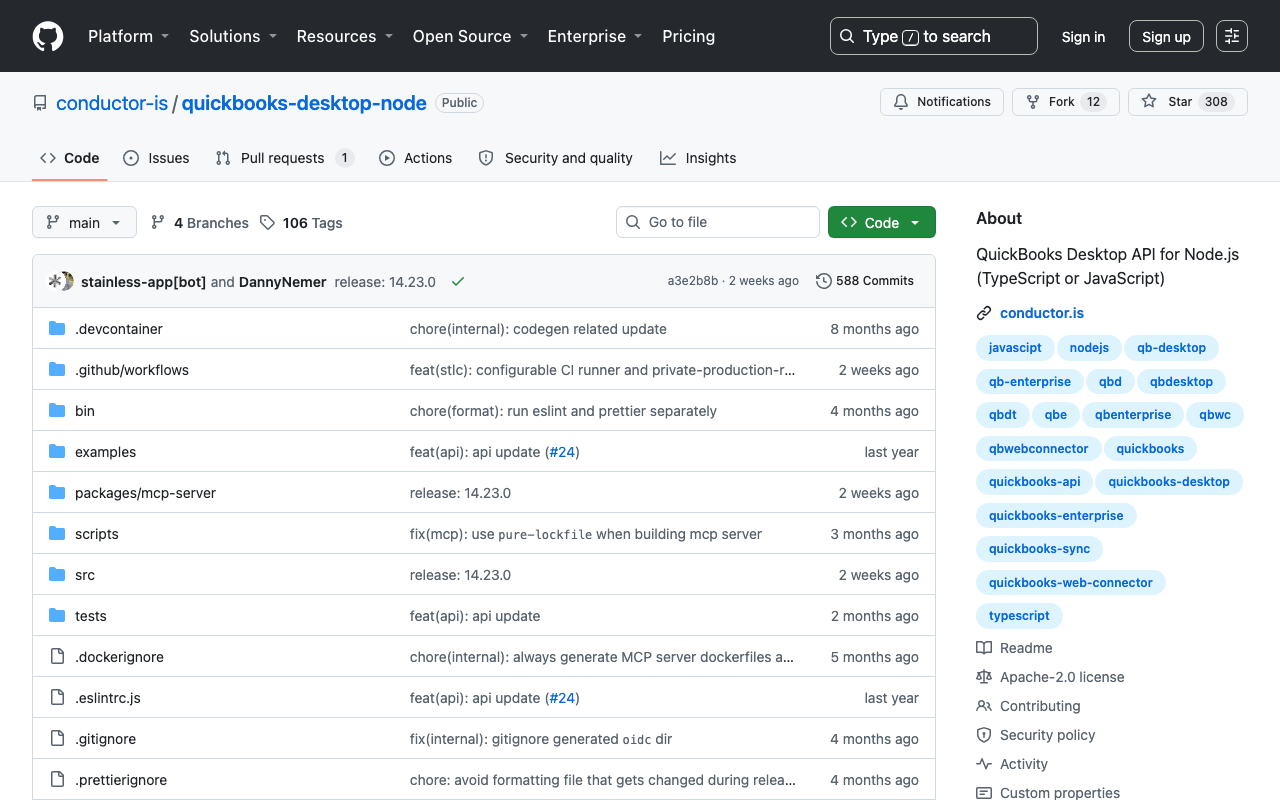This screenshot has width=1280, height=800.
Task: Switch to the Issues tab
Action: 156,158
